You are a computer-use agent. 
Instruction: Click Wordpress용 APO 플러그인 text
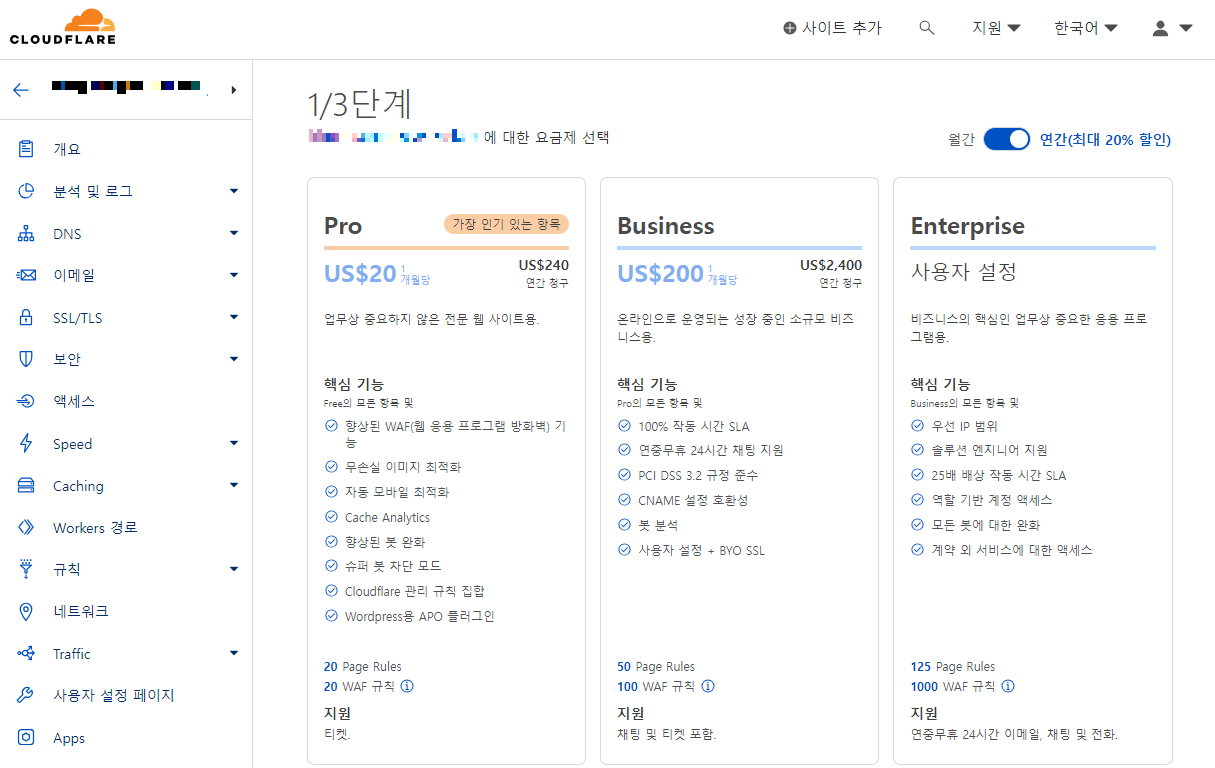(420, 616)
